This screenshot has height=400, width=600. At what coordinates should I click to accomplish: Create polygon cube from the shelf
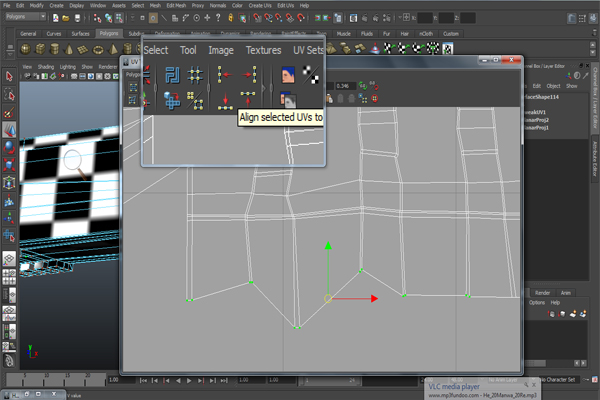coord(40,49)
